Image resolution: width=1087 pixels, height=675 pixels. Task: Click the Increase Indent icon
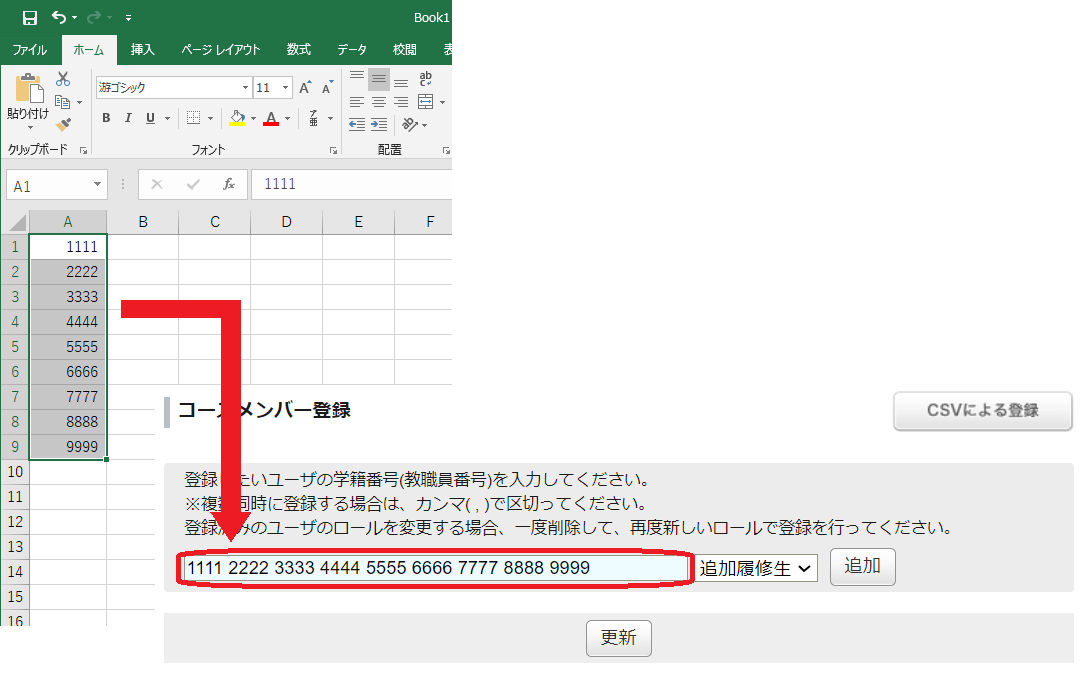[379, 125]
